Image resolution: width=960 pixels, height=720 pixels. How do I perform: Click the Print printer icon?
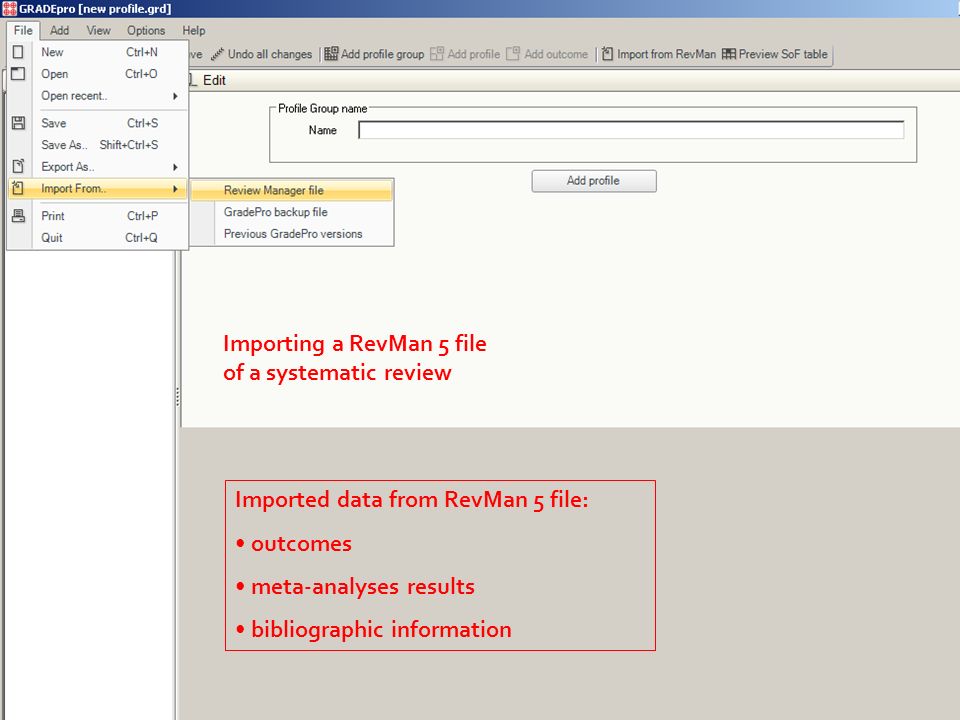18,216
